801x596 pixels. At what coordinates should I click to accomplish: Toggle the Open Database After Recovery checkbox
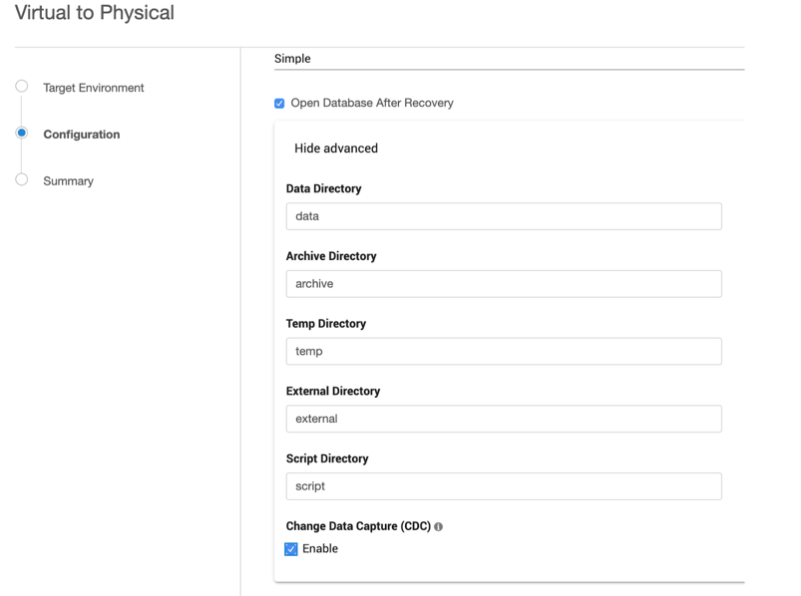tap(279, 105)
